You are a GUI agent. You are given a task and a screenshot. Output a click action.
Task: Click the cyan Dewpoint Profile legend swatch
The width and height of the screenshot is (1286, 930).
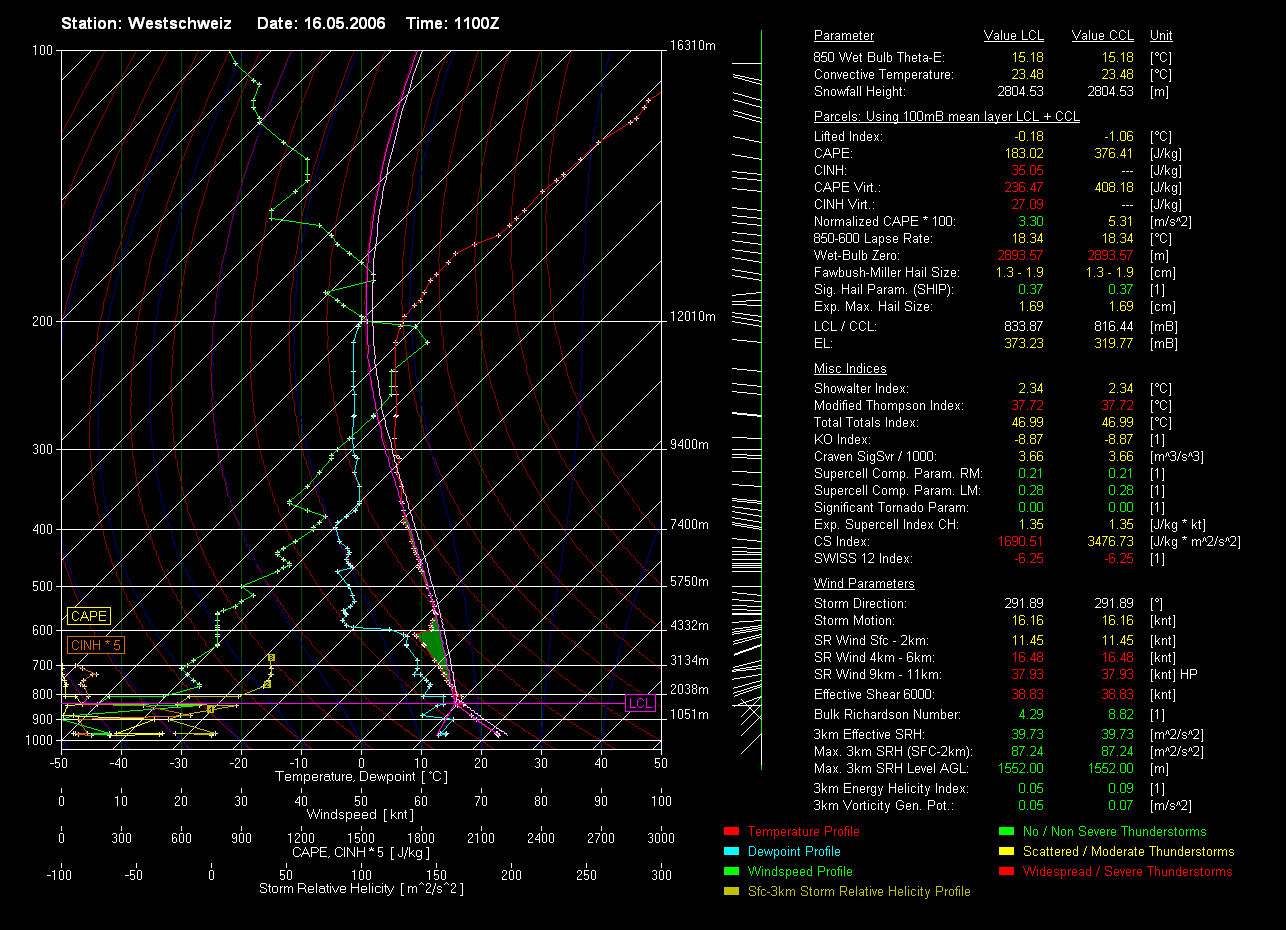(730, 852)
